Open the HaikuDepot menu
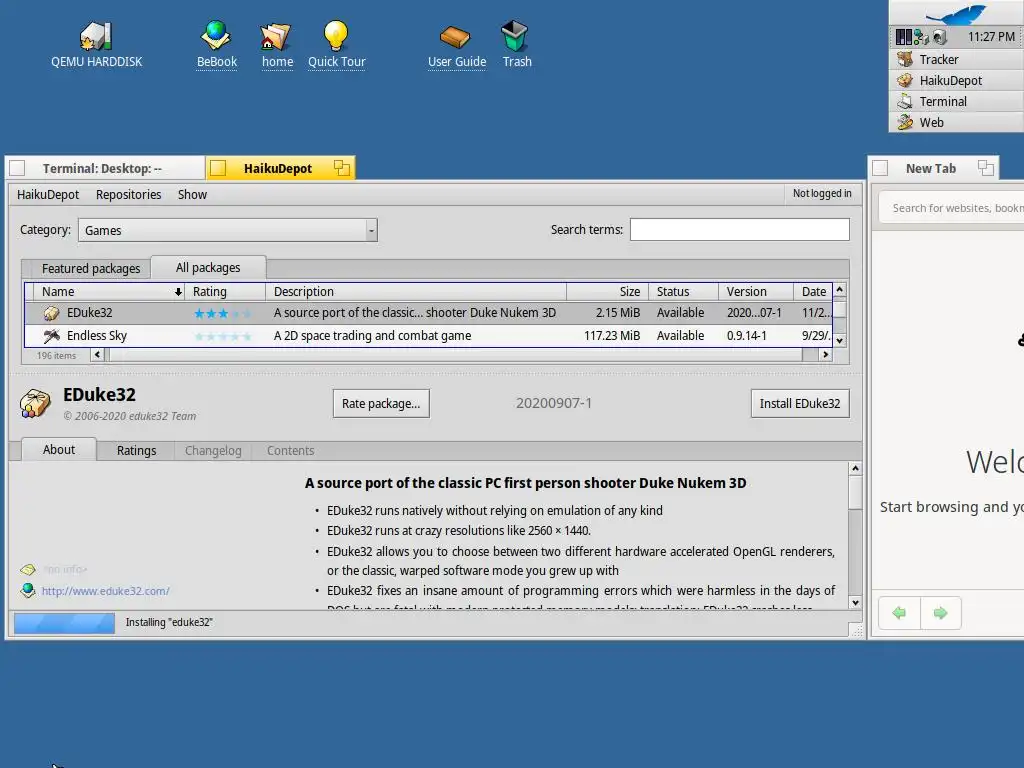This screenshot has width=1024, height=768. [x=48, y=195]
